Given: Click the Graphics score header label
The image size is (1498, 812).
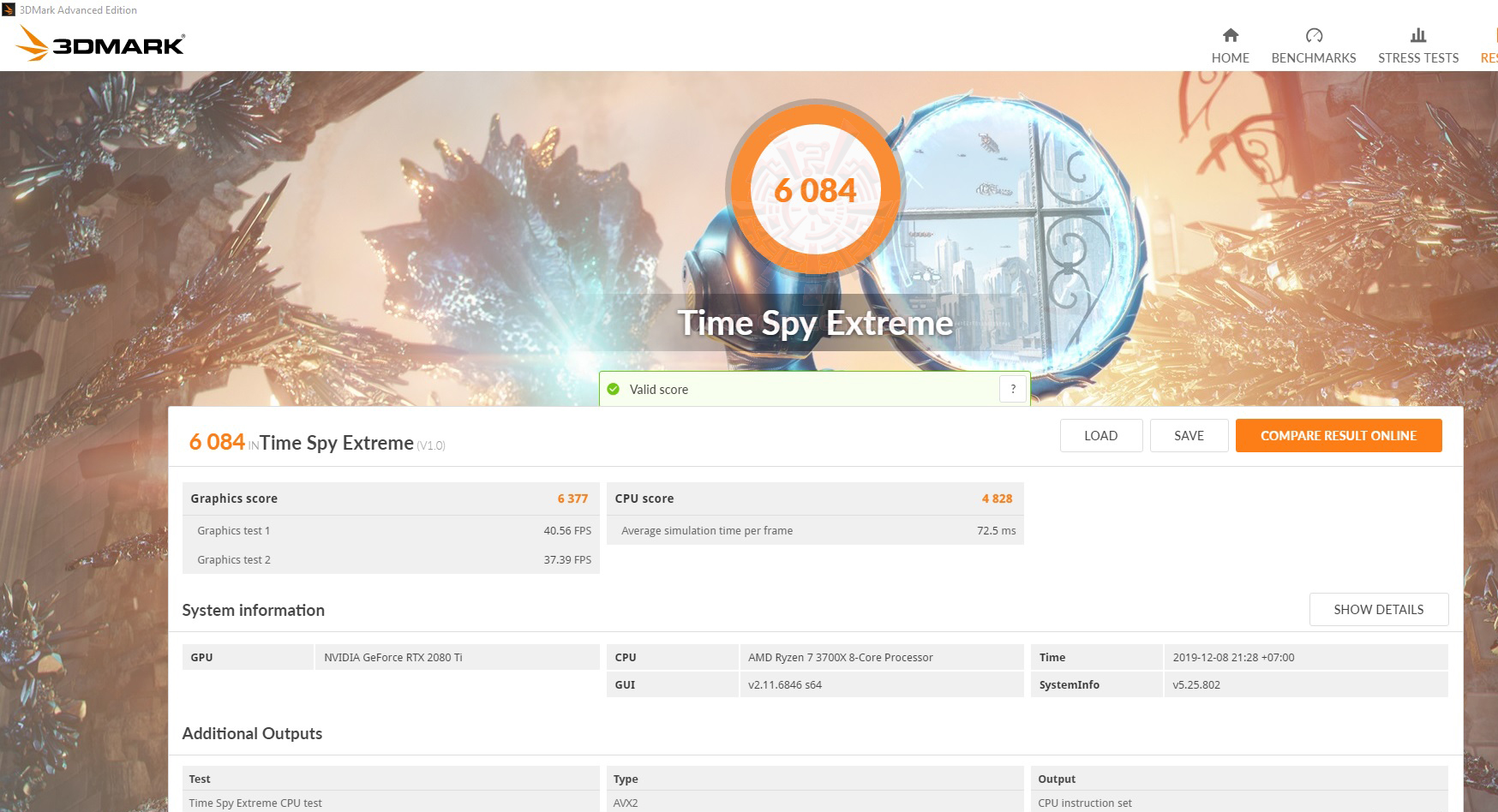Looking at the screenshot, I should (234, 499).
